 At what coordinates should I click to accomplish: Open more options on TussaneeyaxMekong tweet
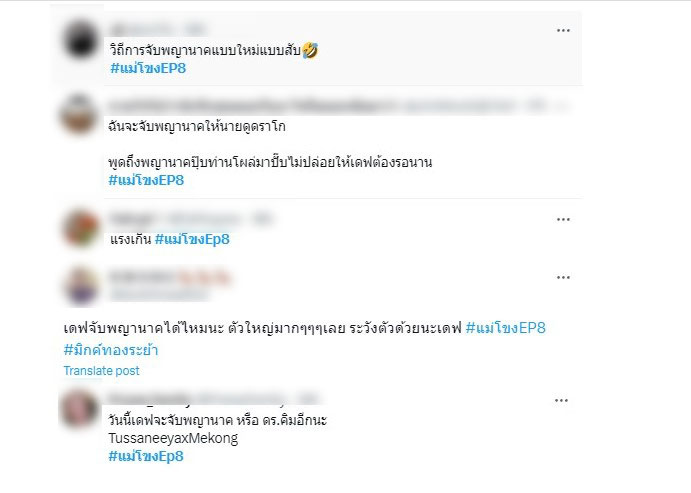(561, 400)
